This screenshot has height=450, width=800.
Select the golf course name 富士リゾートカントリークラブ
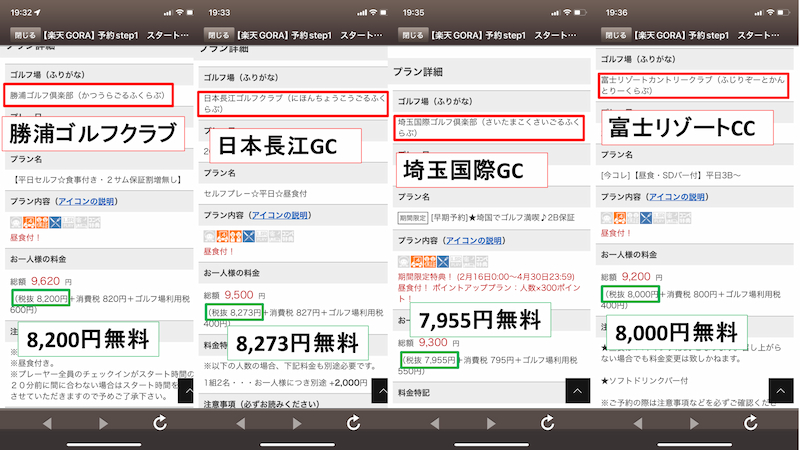click(x=692, y=85)
